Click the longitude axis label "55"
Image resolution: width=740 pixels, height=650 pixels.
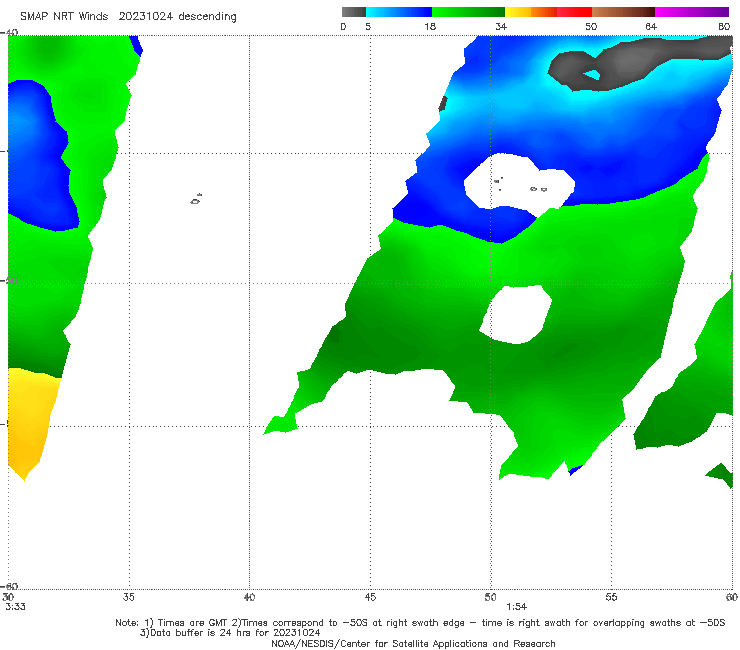[x=611, y=597]
